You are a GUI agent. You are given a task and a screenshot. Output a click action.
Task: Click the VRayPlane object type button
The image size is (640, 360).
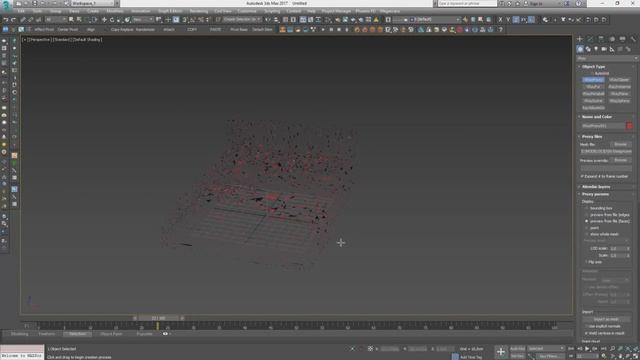[619, 93]
